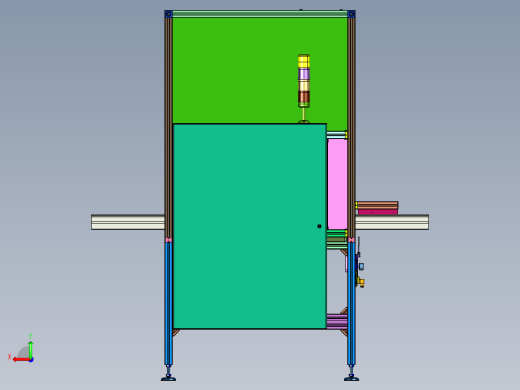Select the left conveyor rail
520x390 pixels.
128,222
